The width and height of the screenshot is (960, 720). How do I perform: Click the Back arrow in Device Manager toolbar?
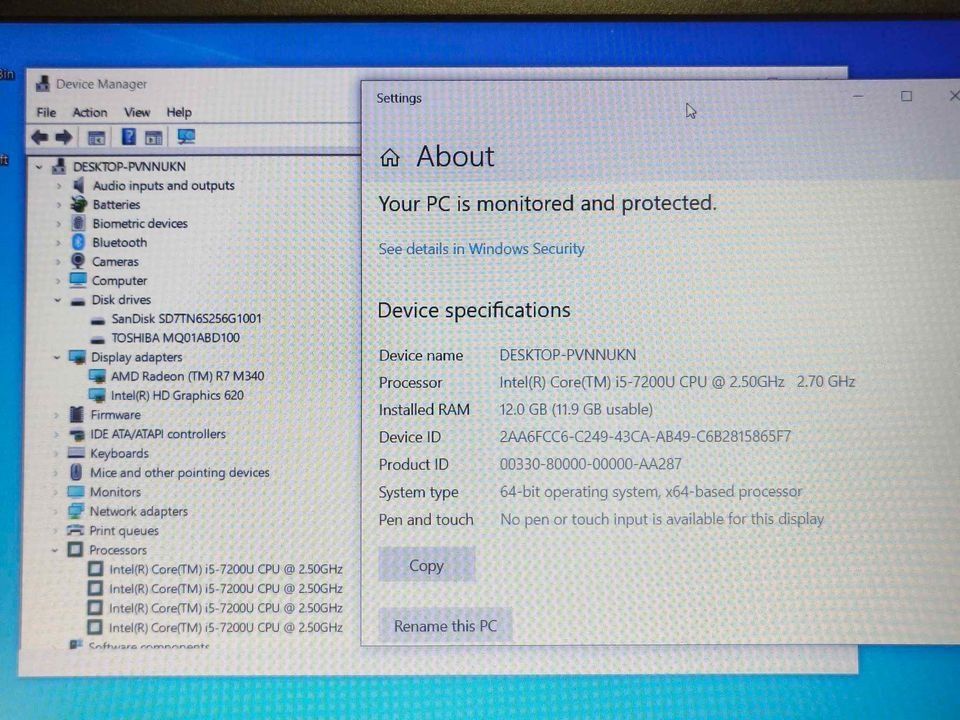click(38, 137)
